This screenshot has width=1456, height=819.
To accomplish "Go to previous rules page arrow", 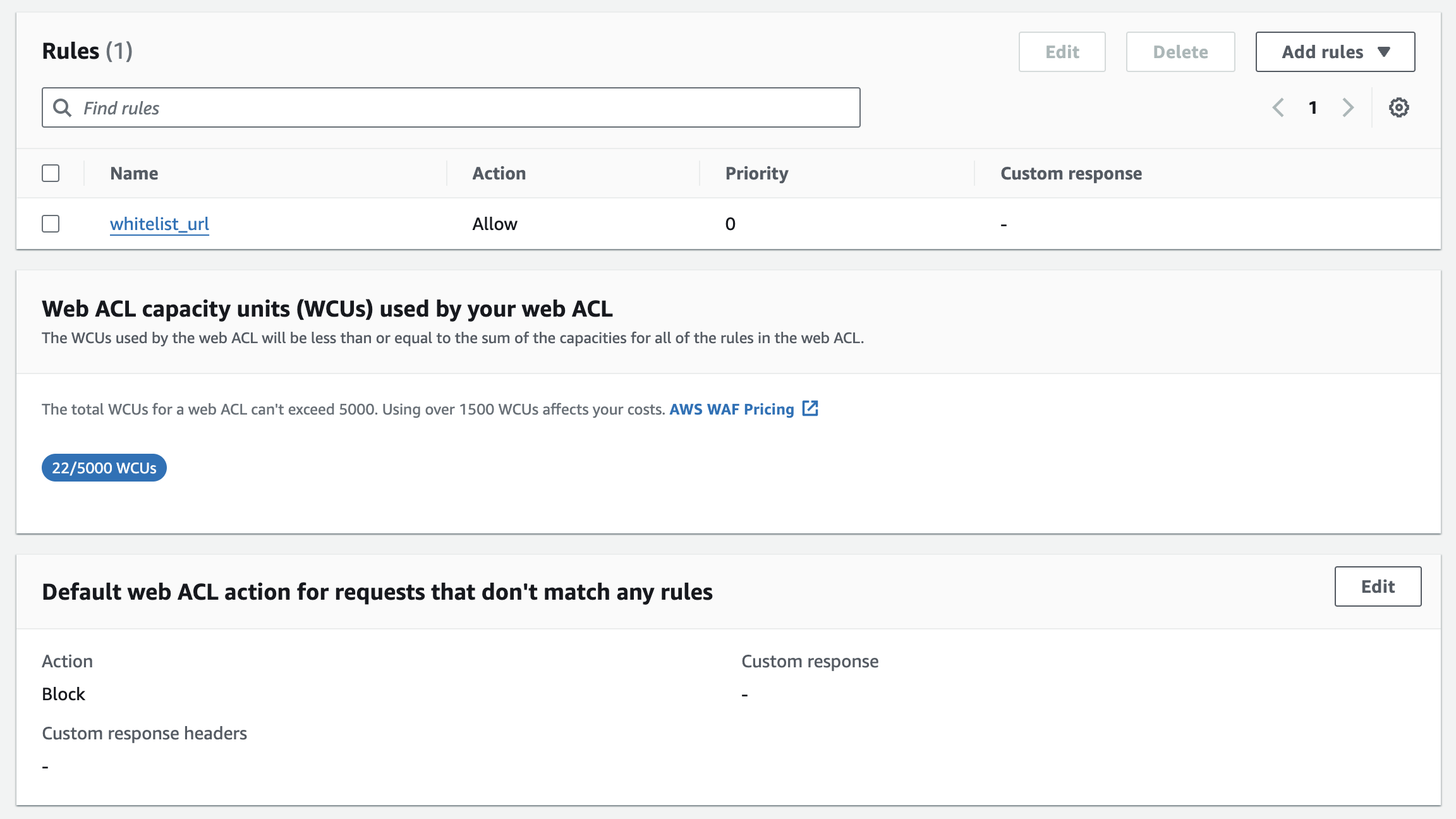I will [x=1278, y=107].
